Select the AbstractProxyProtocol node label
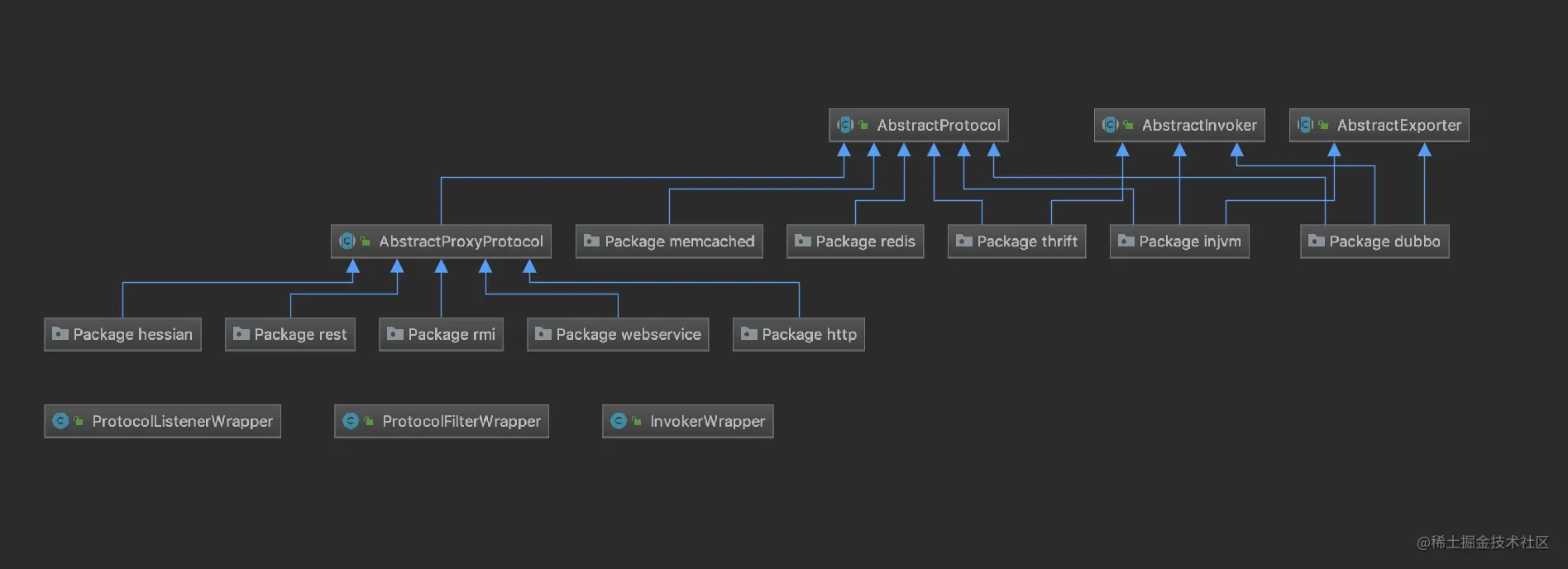 coord(461,241)
